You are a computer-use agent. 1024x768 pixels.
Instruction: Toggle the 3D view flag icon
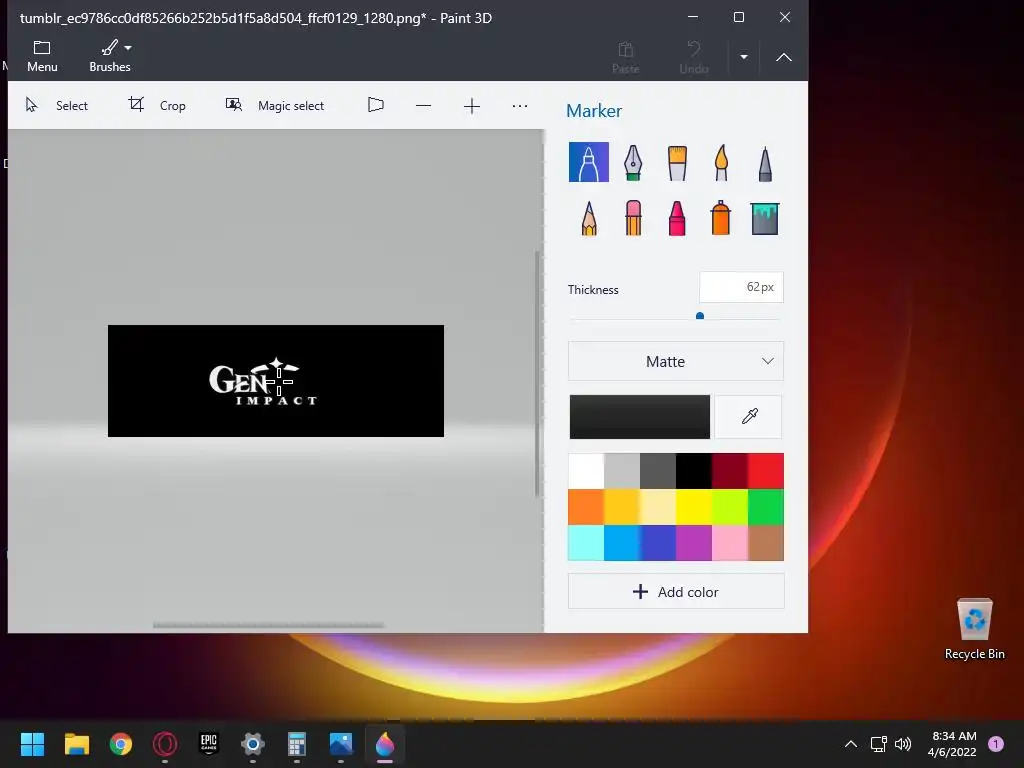click(x=376, y=105)
